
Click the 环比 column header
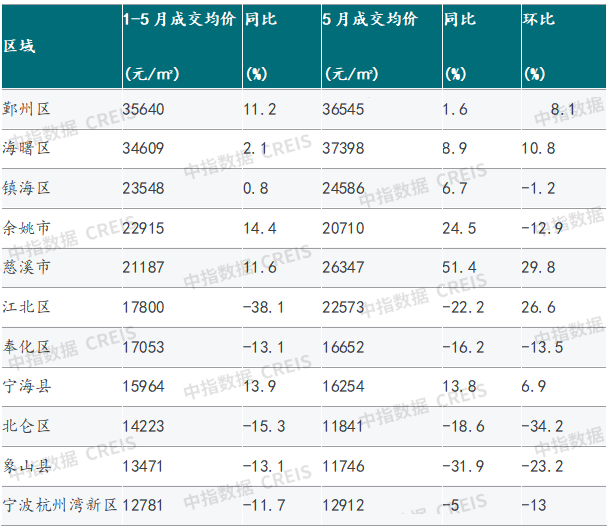tap(539, 20)
